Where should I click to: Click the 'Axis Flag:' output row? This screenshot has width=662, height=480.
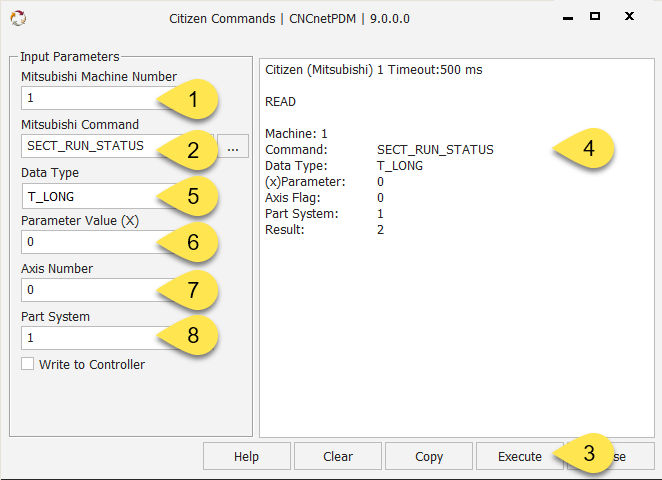click(324, 198)
